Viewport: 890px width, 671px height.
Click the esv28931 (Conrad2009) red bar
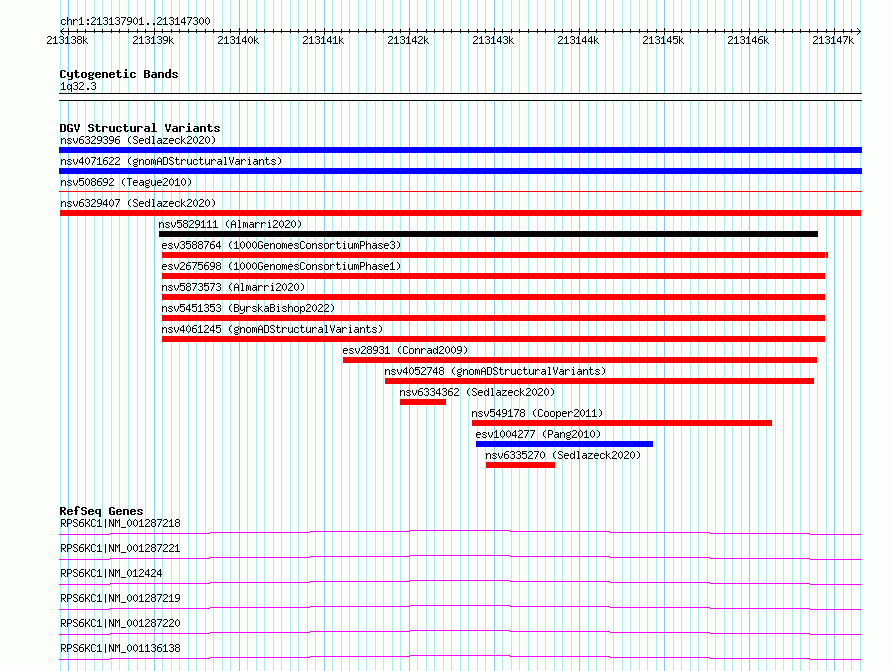point(580,360)
